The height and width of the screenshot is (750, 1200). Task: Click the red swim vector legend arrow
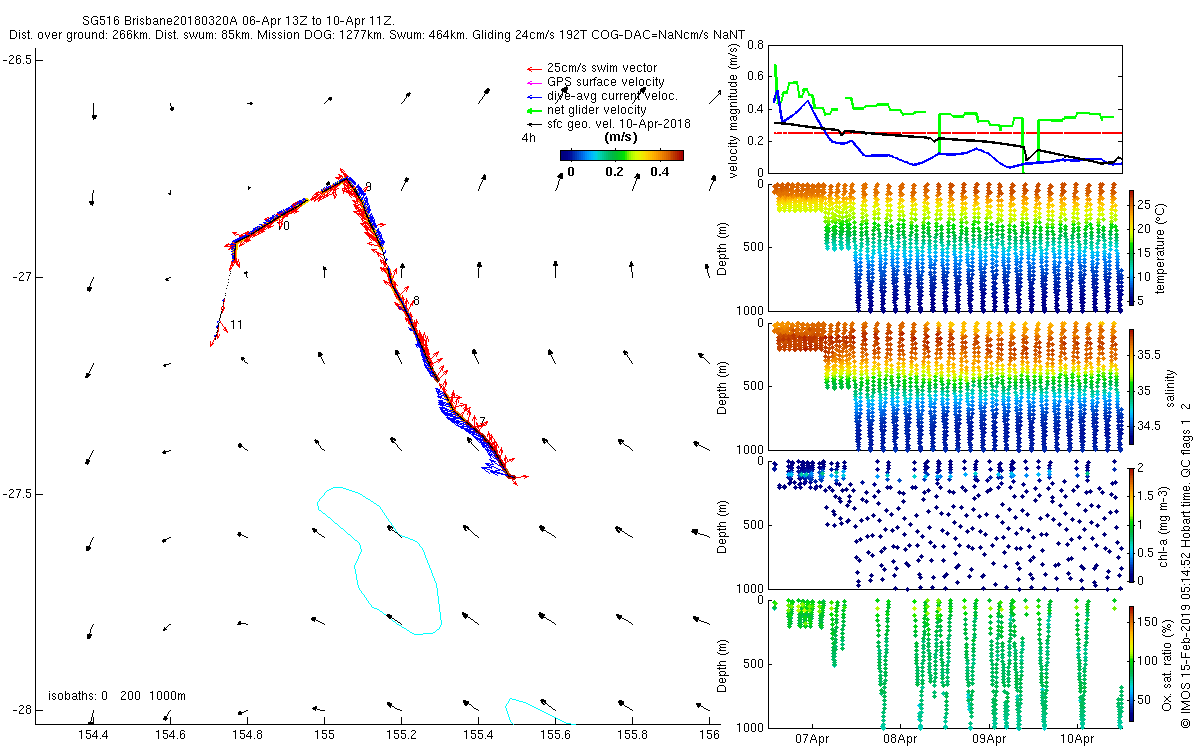click(532, 68)
